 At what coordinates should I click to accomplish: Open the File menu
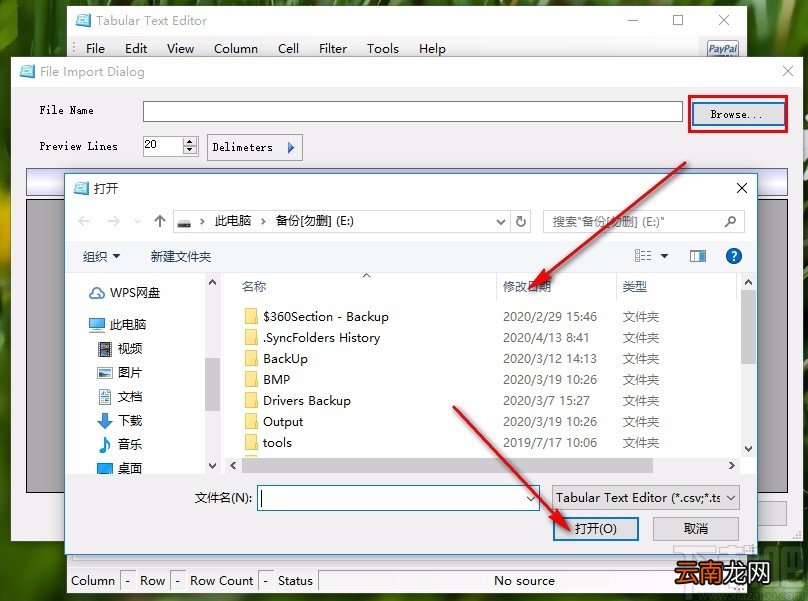point(95,48)
